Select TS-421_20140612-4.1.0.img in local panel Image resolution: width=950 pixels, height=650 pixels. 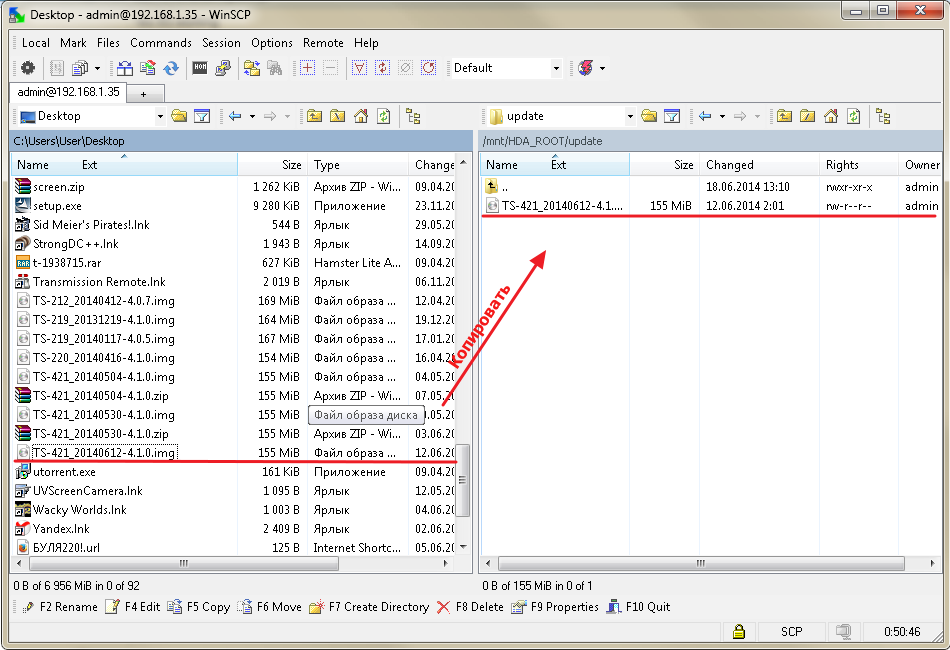pos(104,453)
